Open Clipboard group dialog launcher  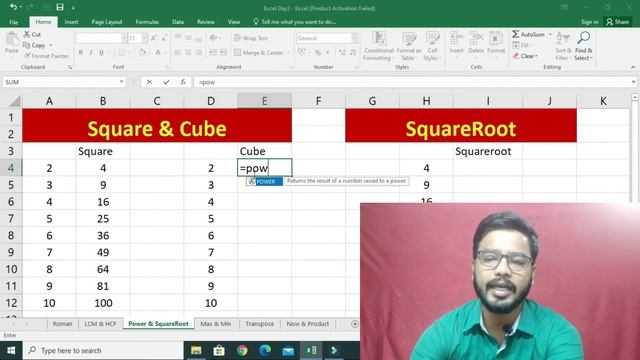(x=70, y=67)
